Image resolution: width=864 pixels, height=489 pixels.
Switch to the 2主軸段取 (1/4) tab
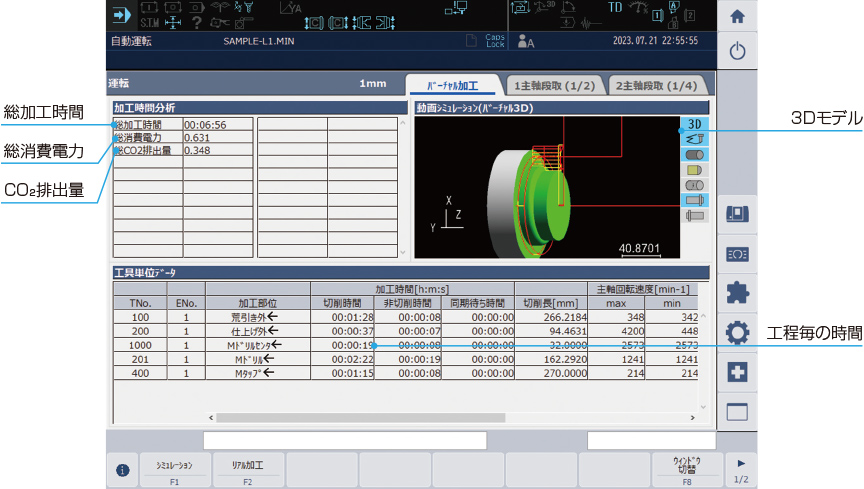click(658, 86)
